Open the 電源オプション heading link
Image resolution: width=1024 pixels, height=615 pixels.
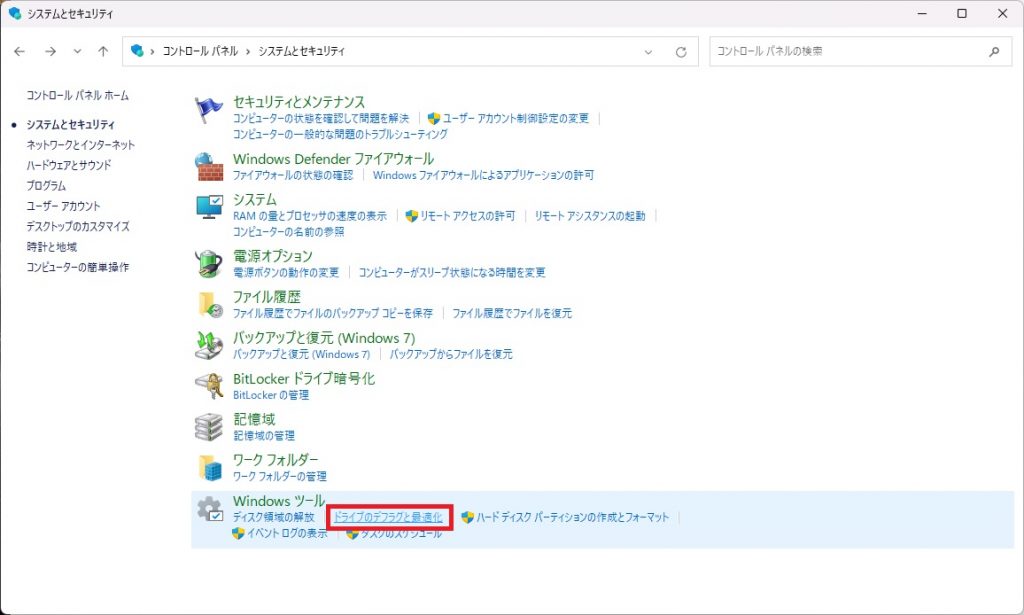[x=273, y=256]
